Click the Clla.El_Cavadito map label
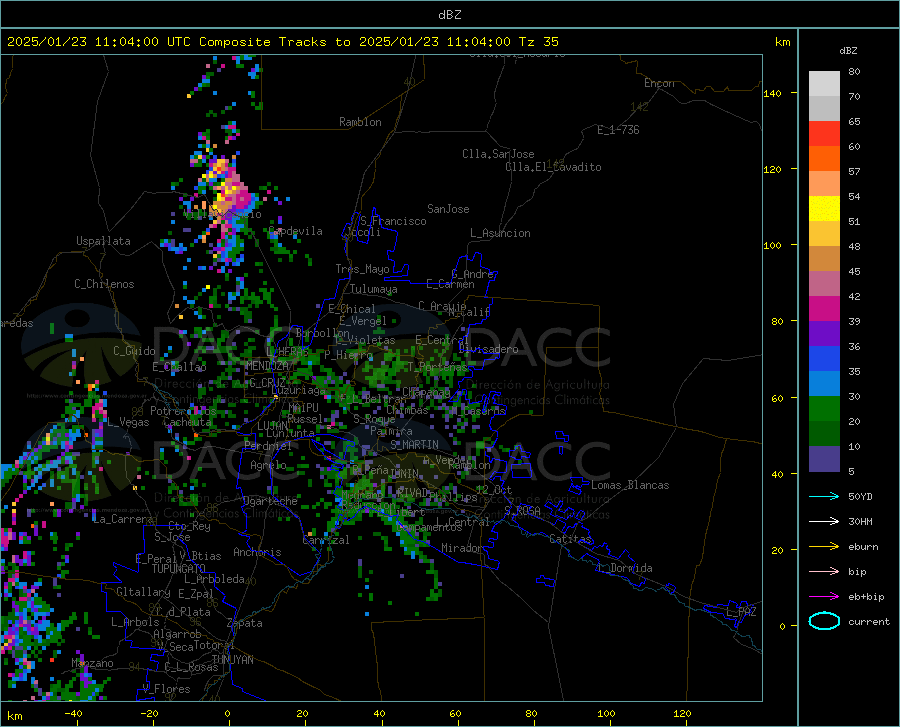 pyautogui.click(x=553, y=167)
